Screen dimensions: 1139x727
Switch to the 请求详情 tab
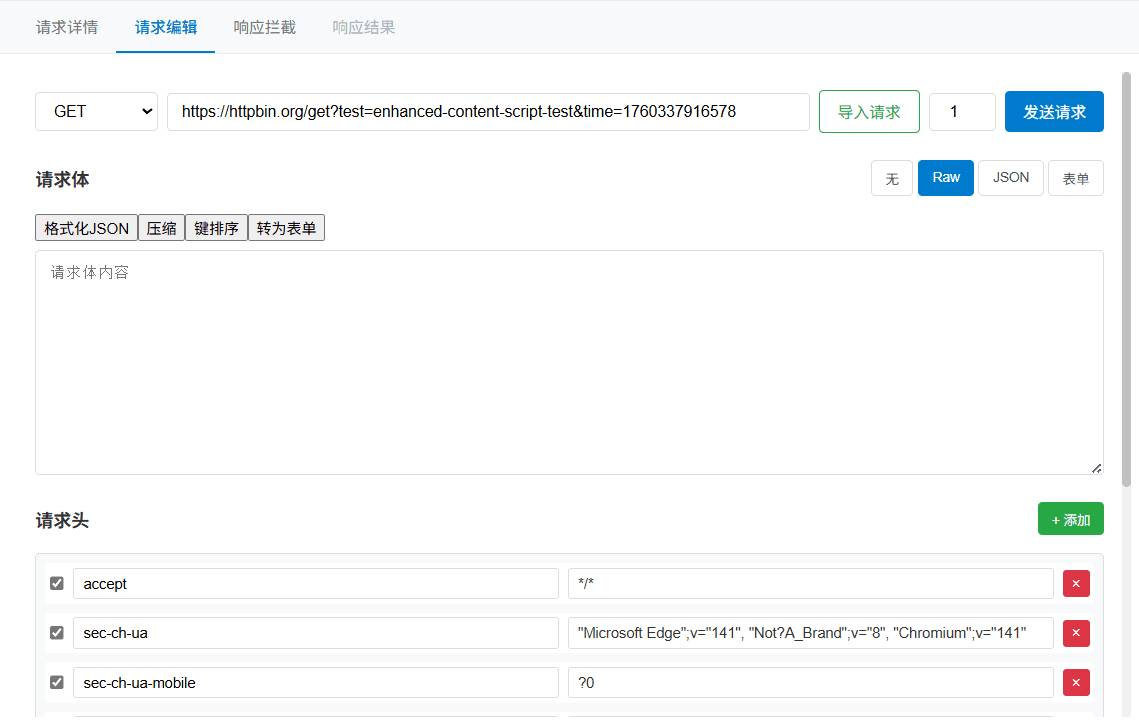tap(67, 27)
